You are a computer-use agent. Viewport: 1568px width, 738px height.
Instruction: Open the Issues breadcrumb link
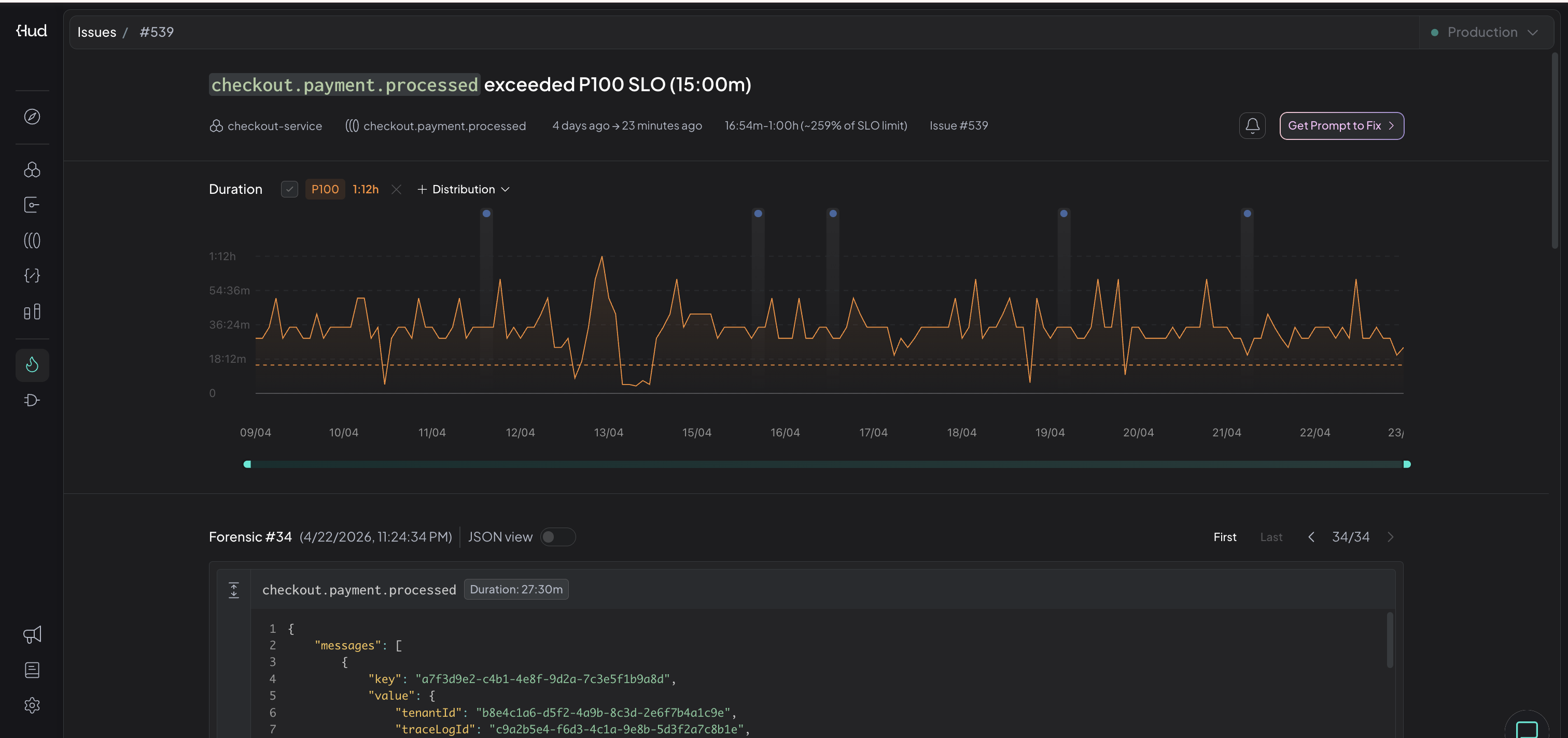point(97,32)
